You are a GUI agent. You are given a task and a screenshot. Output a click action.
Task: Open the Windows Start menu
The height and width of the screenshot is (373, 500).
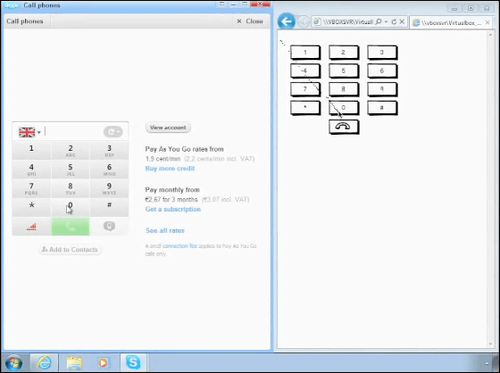pyautogui.click(x=13, y=363)
